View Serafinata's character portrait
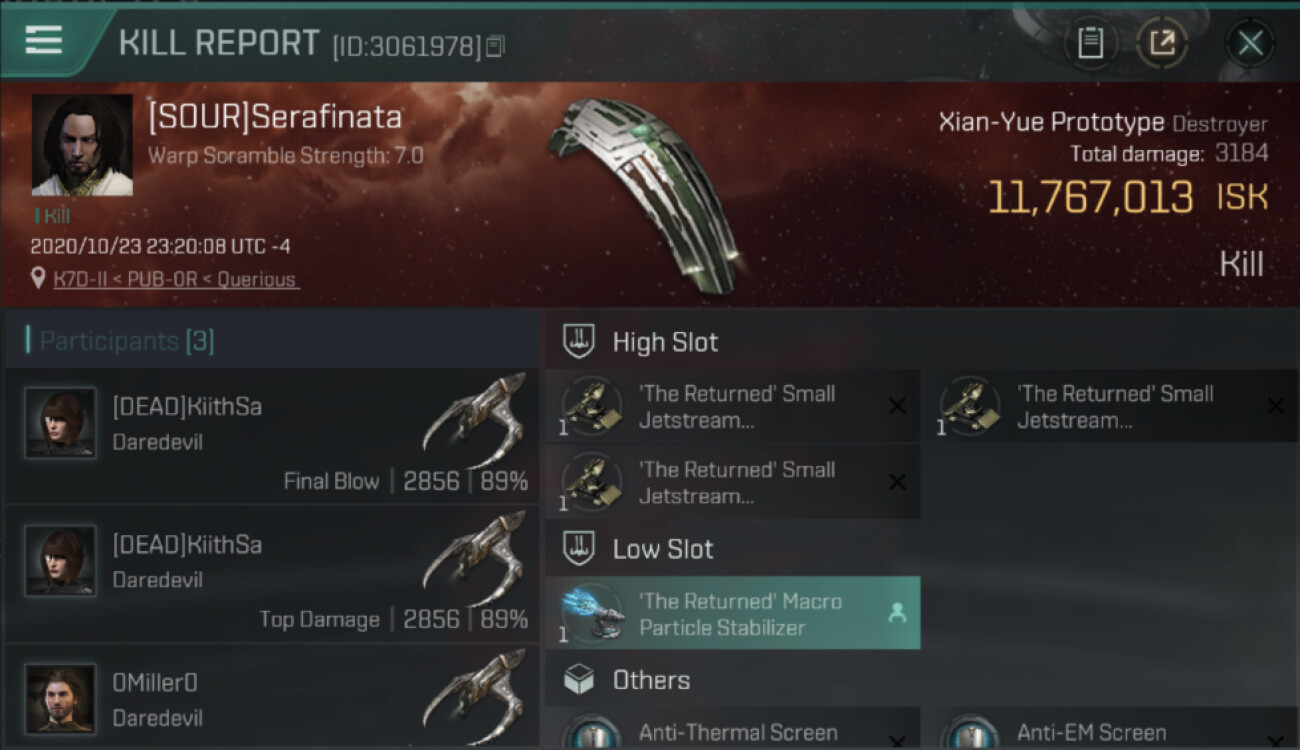Image resolution: width=1300 pixels, height=750 pixels. pyautogui.click(x=82, y=145)
